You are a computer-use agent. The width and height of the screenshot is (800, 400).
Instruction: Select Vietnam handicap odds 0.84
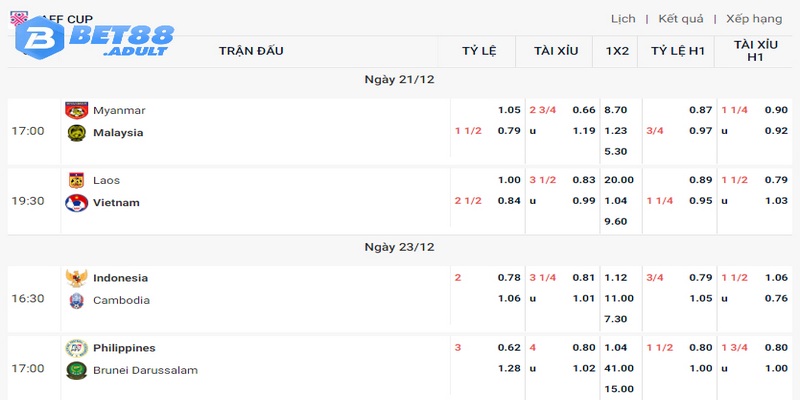click(509, 202)
